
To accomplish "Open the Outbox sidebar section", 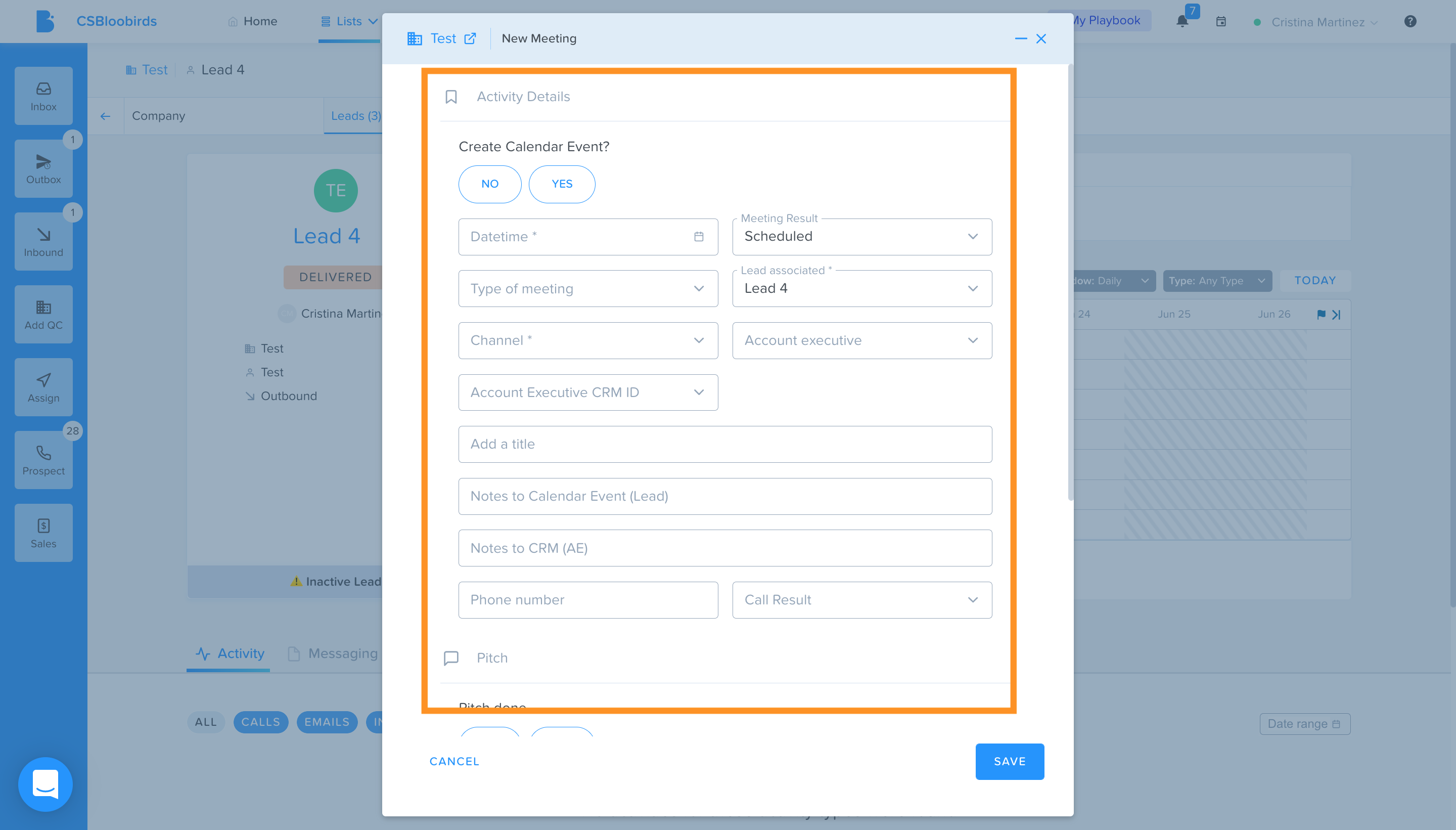I will pyautogui.click(x=43, y=169).
